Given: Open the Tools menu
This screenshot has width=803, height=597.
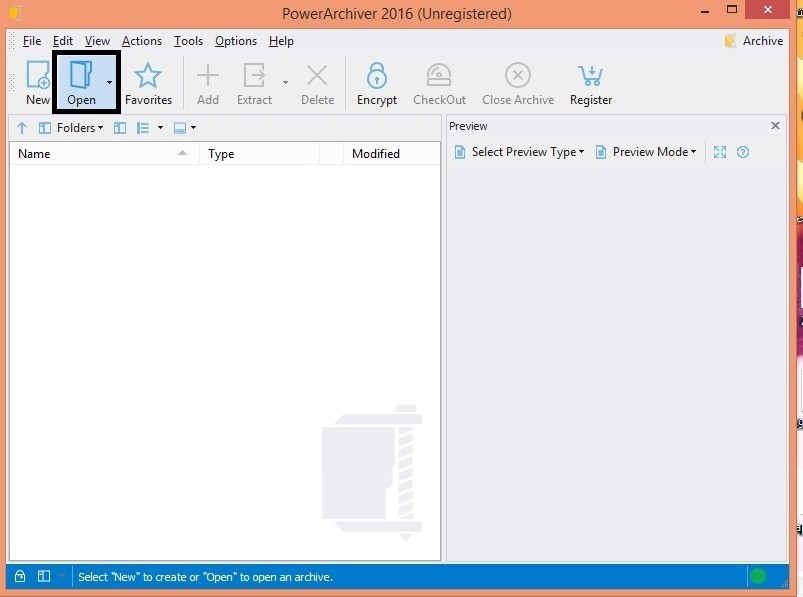Looking at the screenshot, I should coord(188,41).
